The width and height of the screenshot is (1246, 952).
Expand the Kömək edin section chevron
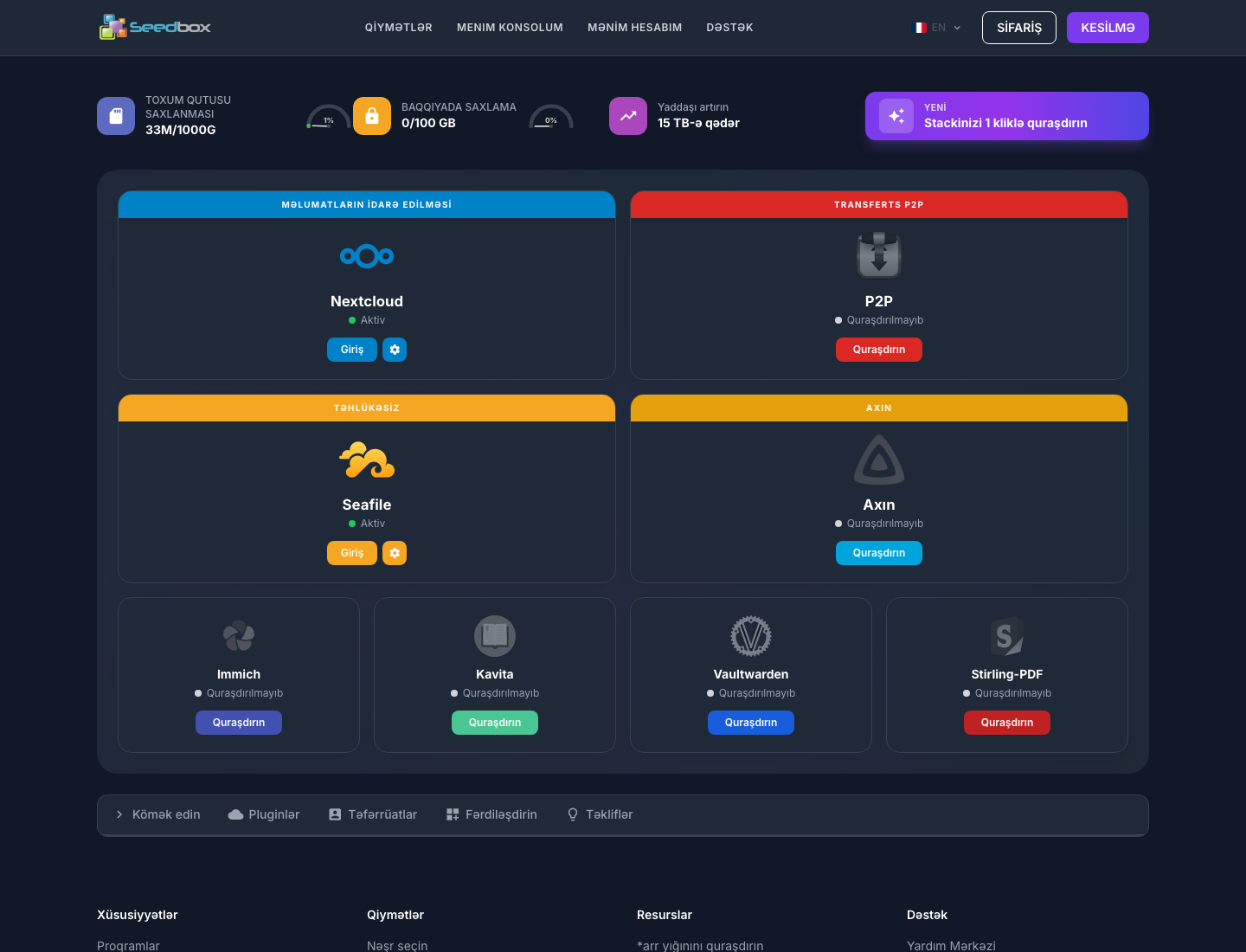(119, 814)
